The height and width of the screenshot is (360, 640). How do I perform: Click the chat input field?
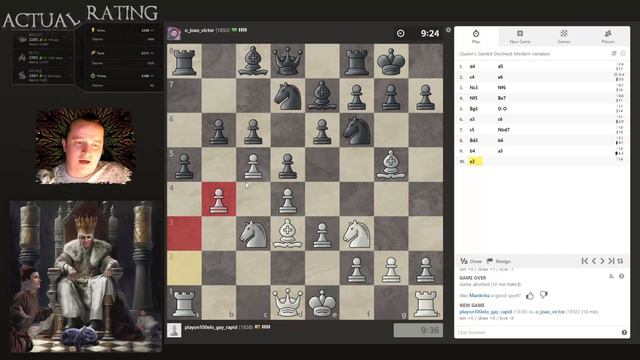pyautogui.click(x=538, y=333)
